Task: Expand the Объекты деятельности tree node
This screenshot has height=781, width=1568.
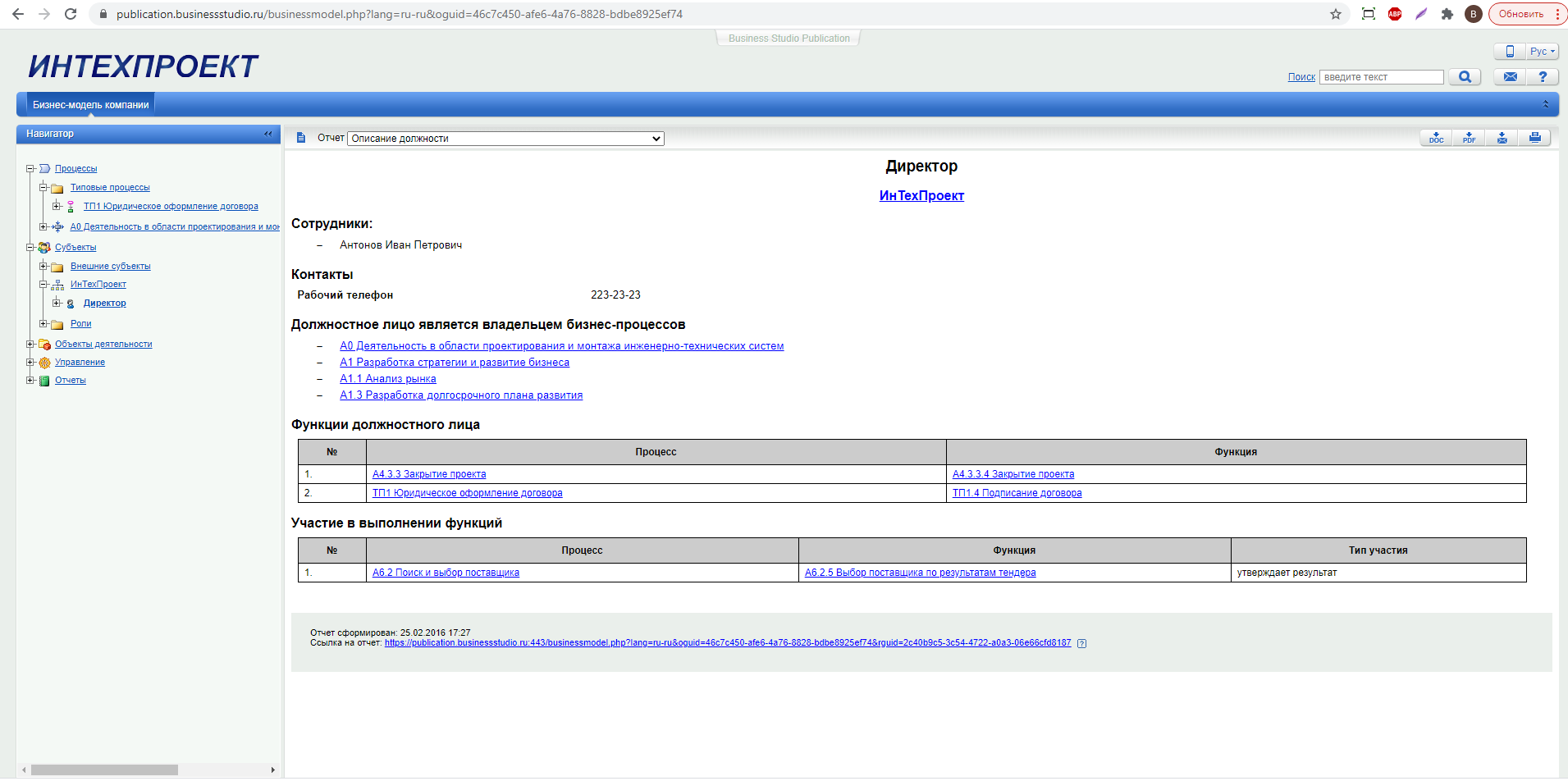Action: [30, 345]
